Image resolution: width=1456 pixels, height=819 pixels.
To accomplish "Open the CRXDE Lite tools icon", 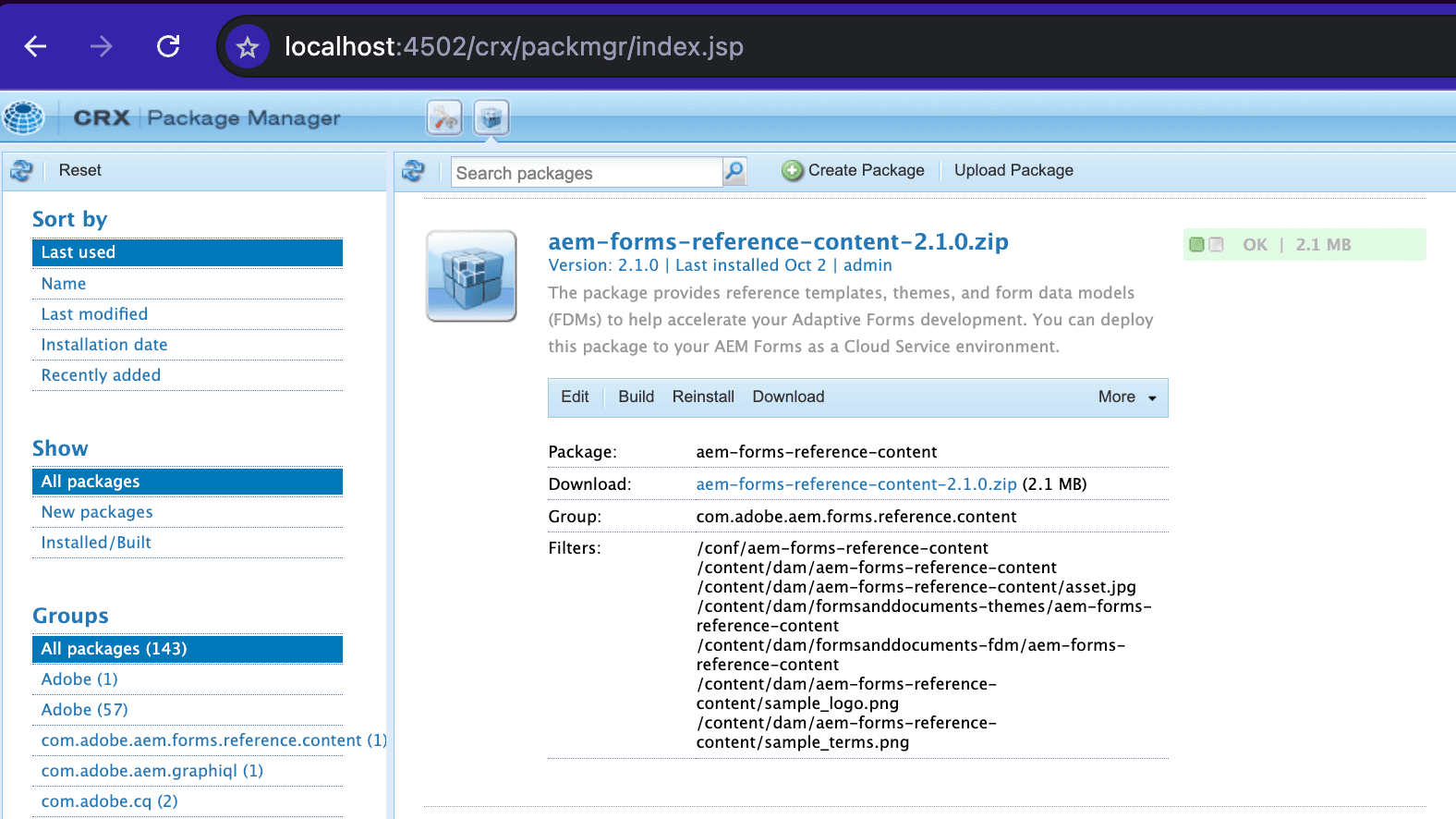I will [444, 117].
